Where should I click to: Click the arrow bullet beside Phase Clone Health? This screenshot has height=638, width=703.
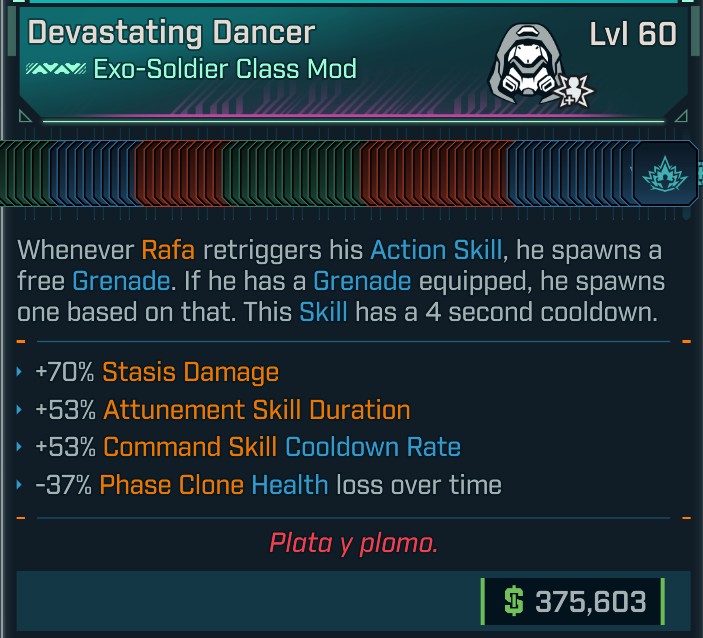(x=19, y=484)
